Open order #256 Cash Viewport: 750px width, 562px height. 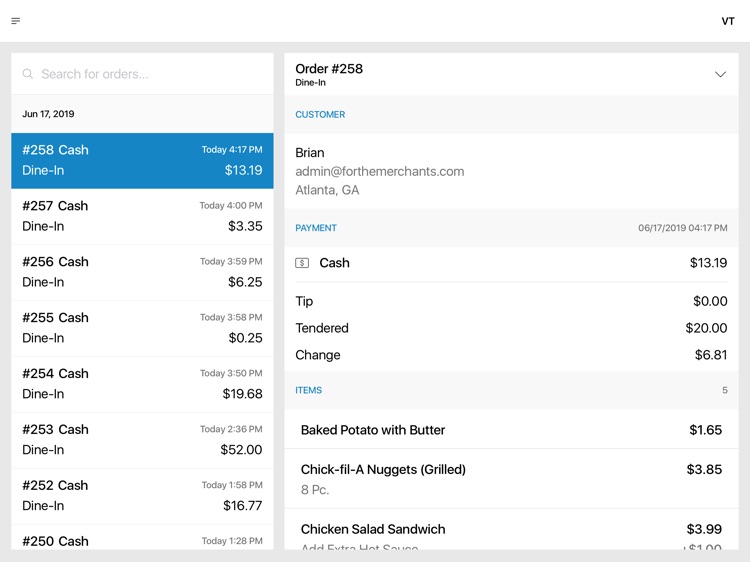point(143,272)
